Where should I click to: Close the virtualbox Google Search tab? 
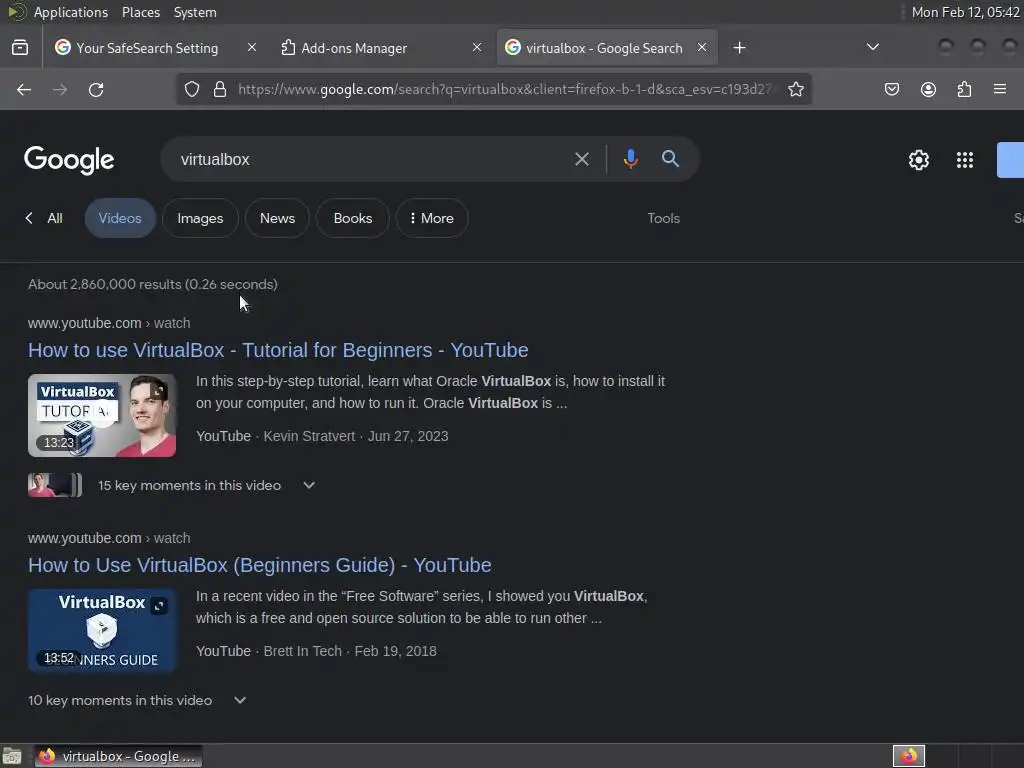click(x=701, y=48)
